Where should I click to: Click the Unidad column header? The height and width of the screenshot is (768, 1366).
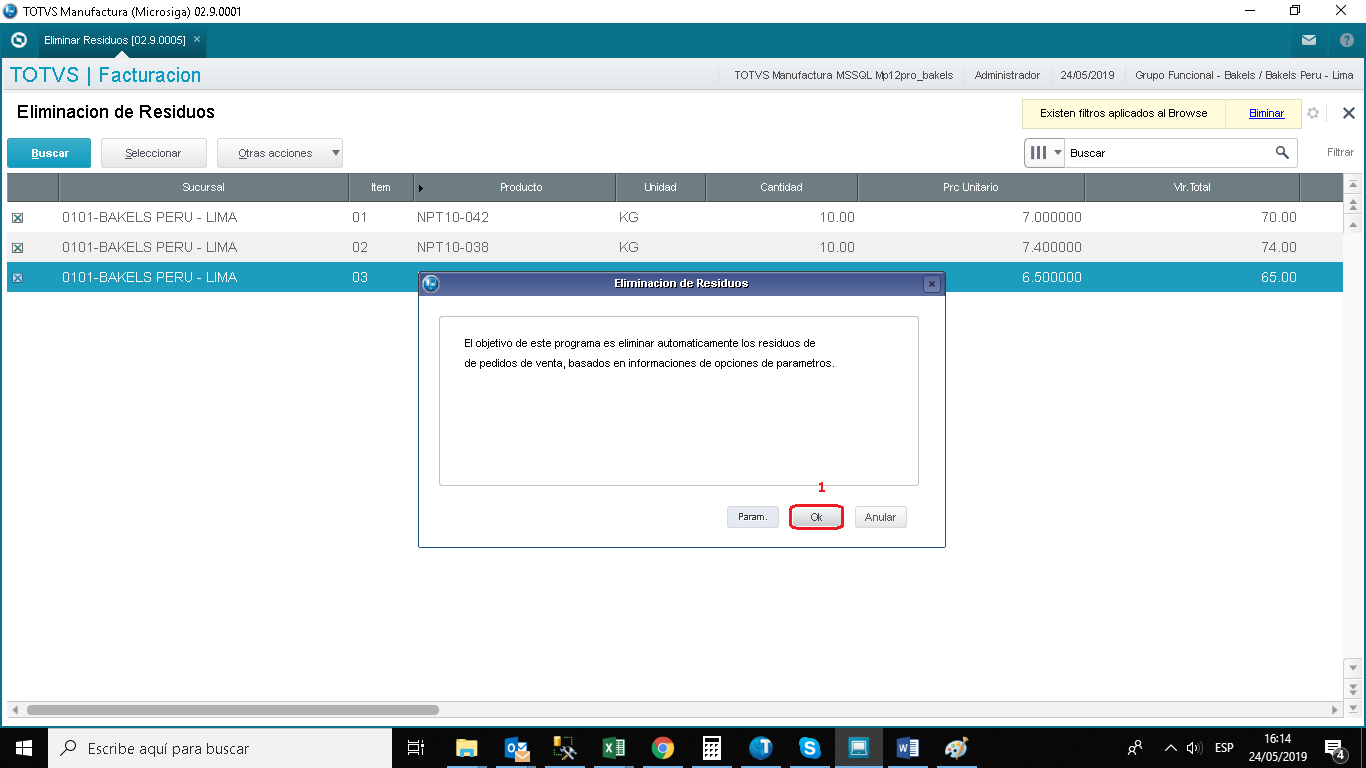[x=660, y=187]
